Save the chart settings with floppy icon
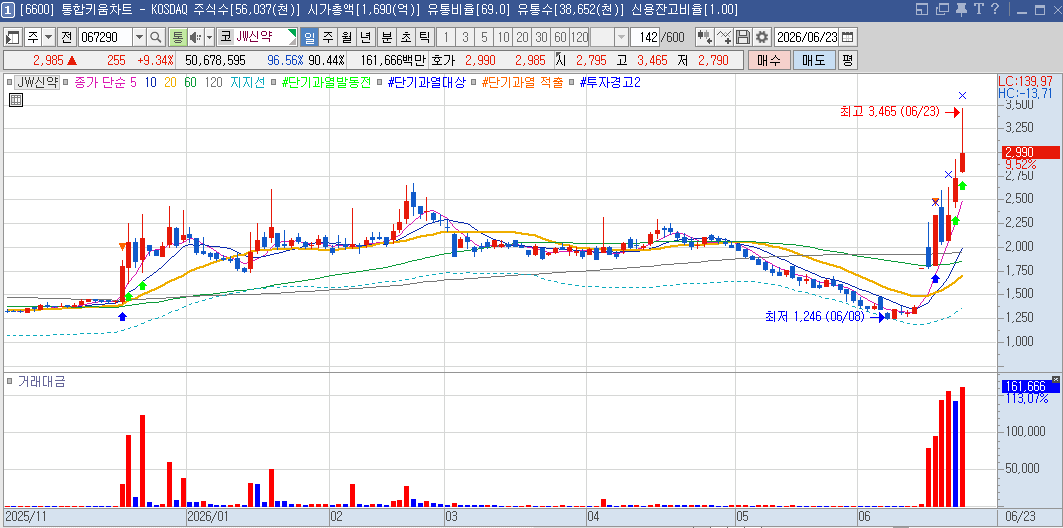 coord(743,37)
